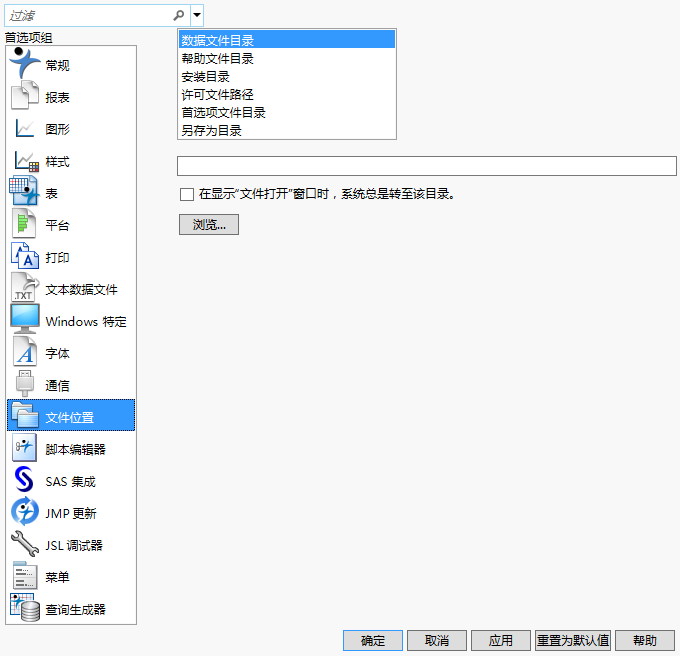Click the 脚本编辑器 label text
The image size is (680, 656).
(x=75, y=449)
